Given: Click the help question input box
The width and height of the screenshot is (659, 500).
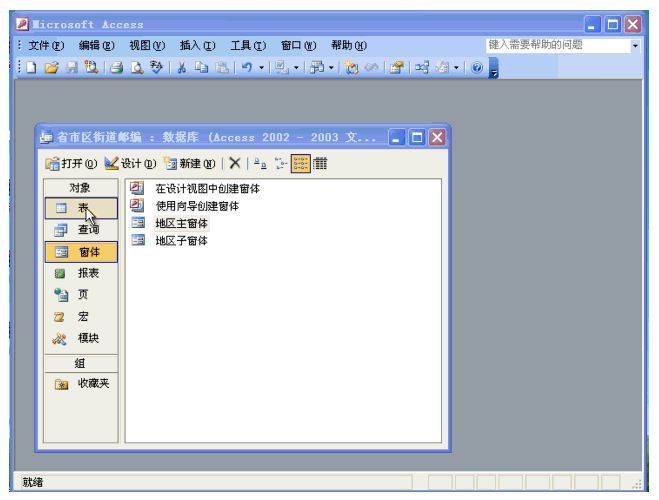Looking at the screenshot, I should tap(558, 45).
